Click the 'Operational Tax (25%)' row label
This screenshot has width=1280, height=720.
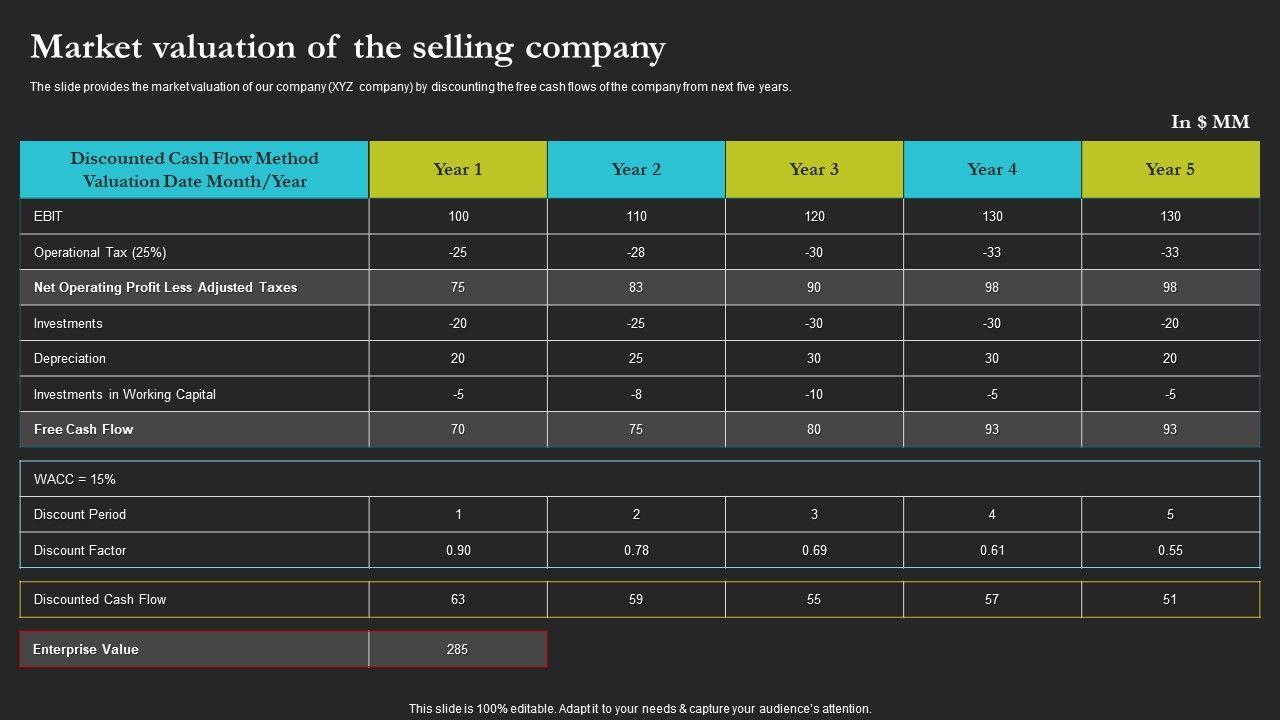[100, 252]
